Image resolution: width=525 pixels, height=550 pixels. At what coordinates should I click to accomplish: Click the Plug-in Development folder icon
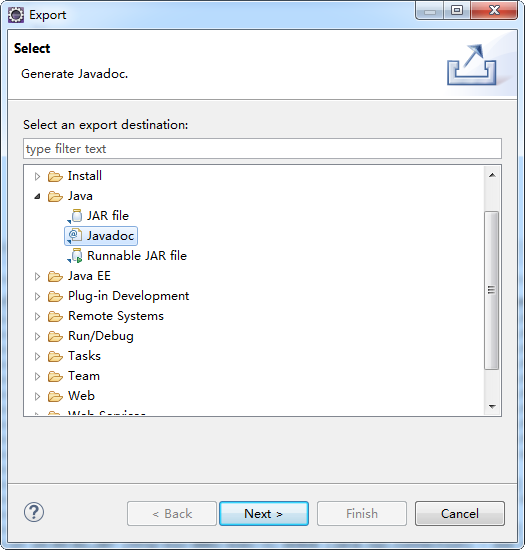click(x=55, y=296)
